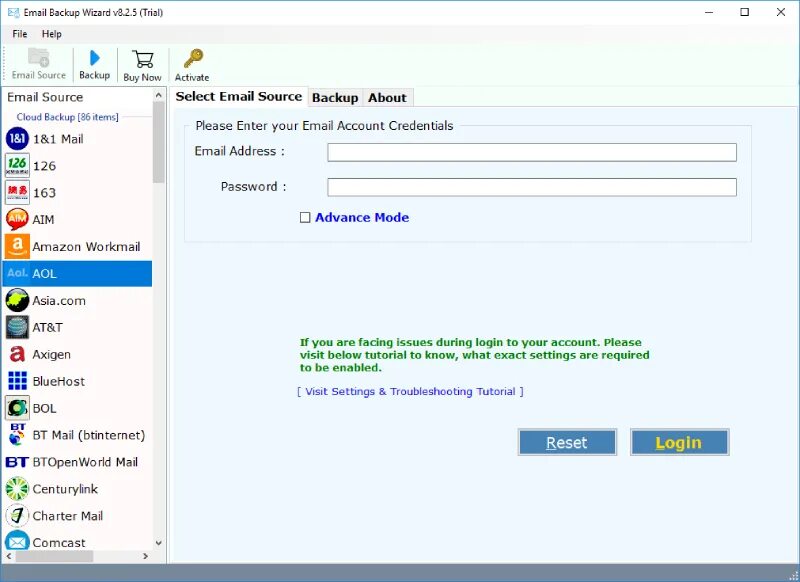Viewport: 800px width, 582px height.
Task: Select the 'BlueHost' list text
Action: coord(59,381)
